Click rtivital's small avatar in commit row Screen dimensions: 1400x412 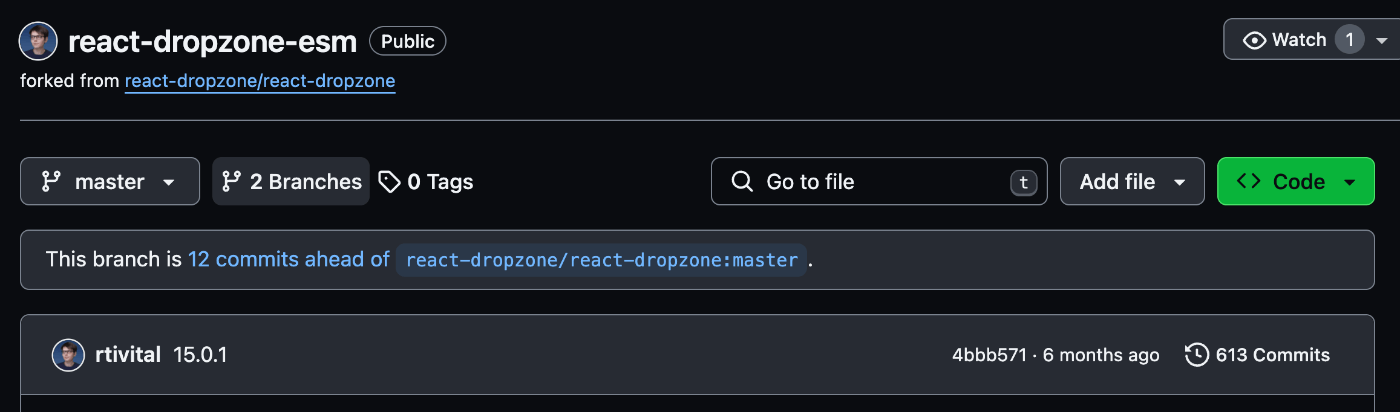pos(68,355)
